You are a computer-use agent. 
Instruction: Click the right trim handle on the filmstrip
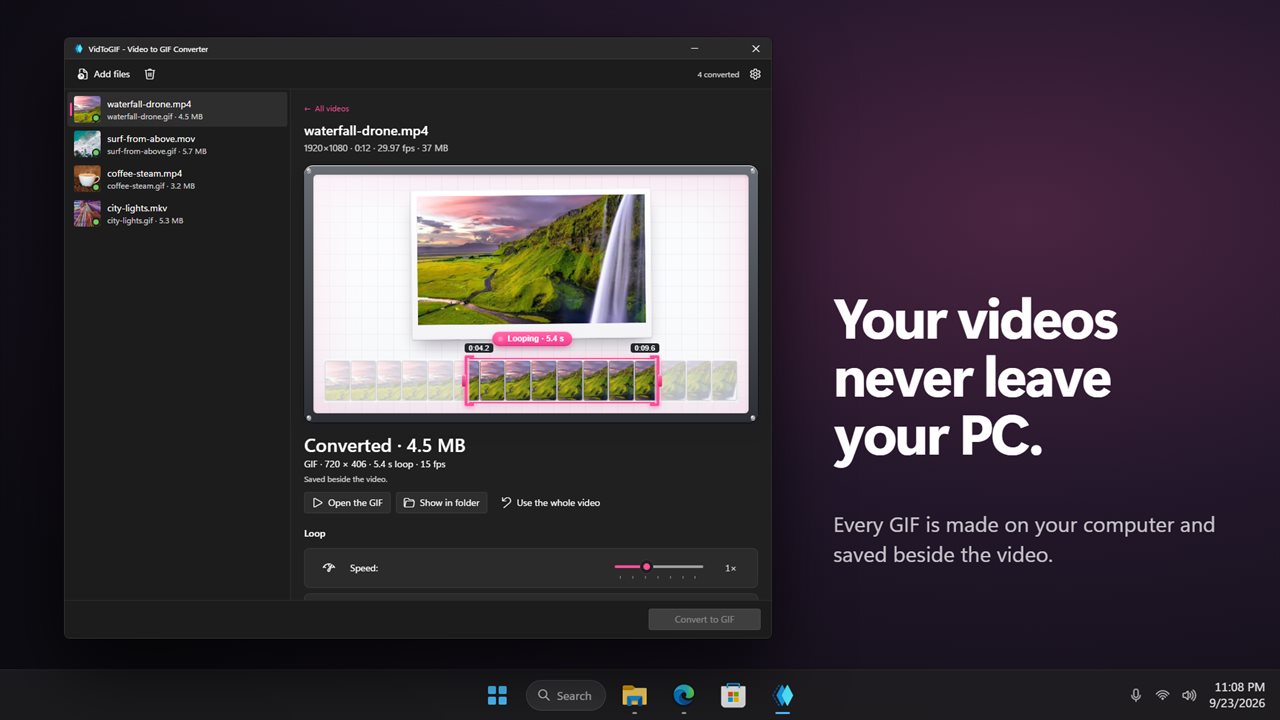click(x=656, y=381)
